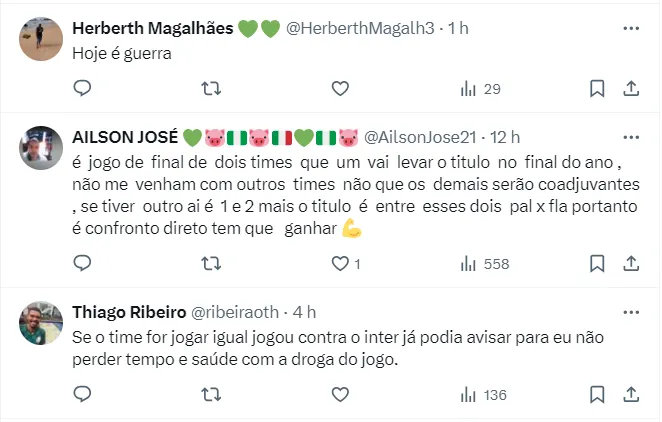
Task: Share Herberth Magalhães' tweet
Action: tap(631, 89)
